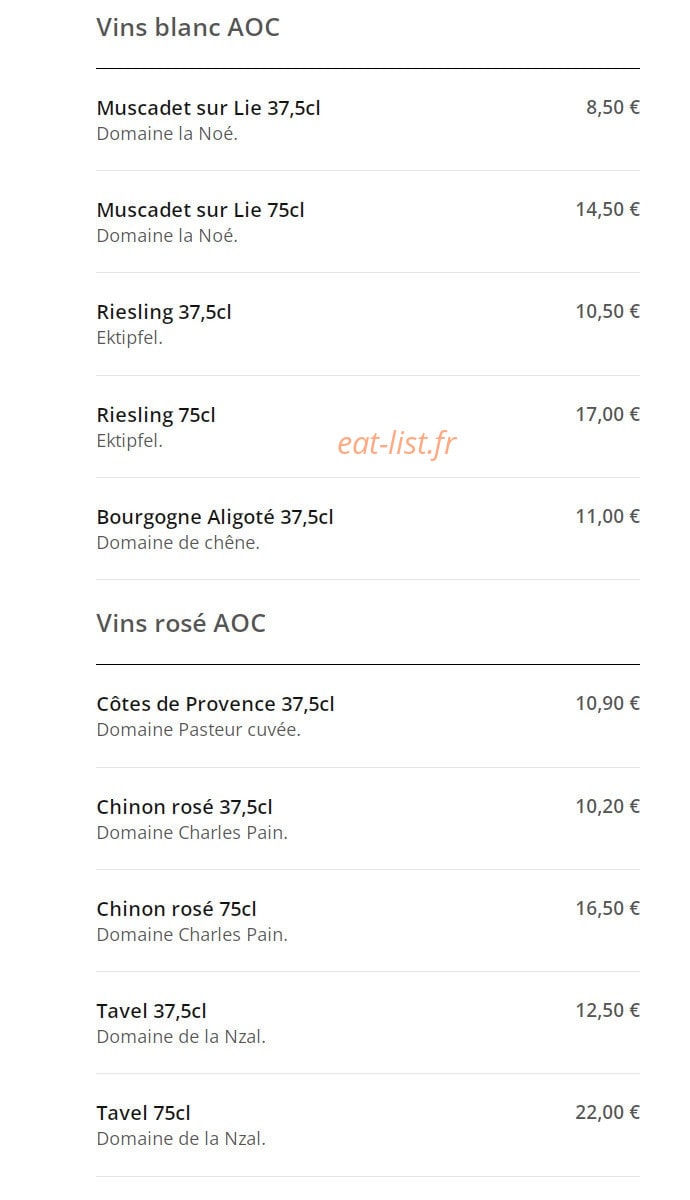Screen dimensions: 690x1200
Task: Click the 10,90 € price
Action: 608,703
